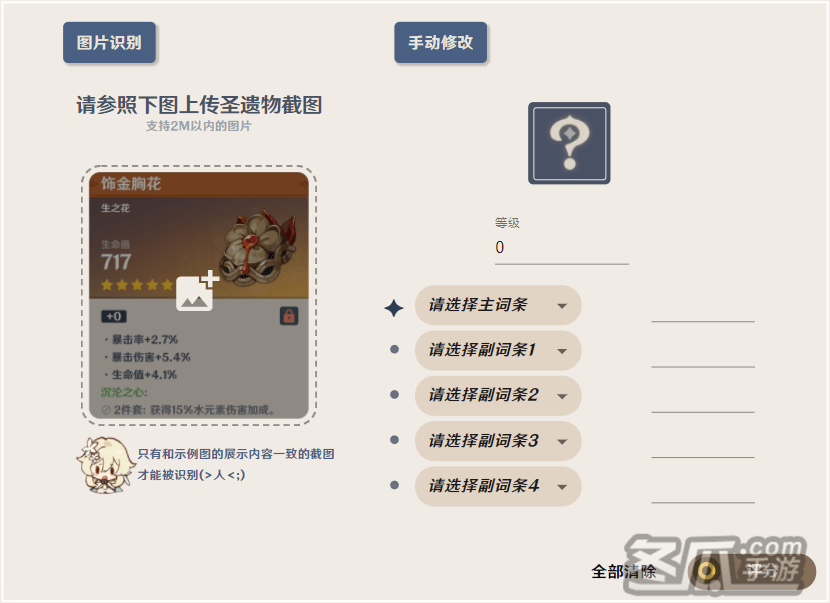
Task: Click the image upload plus icon
Action: 197,291
